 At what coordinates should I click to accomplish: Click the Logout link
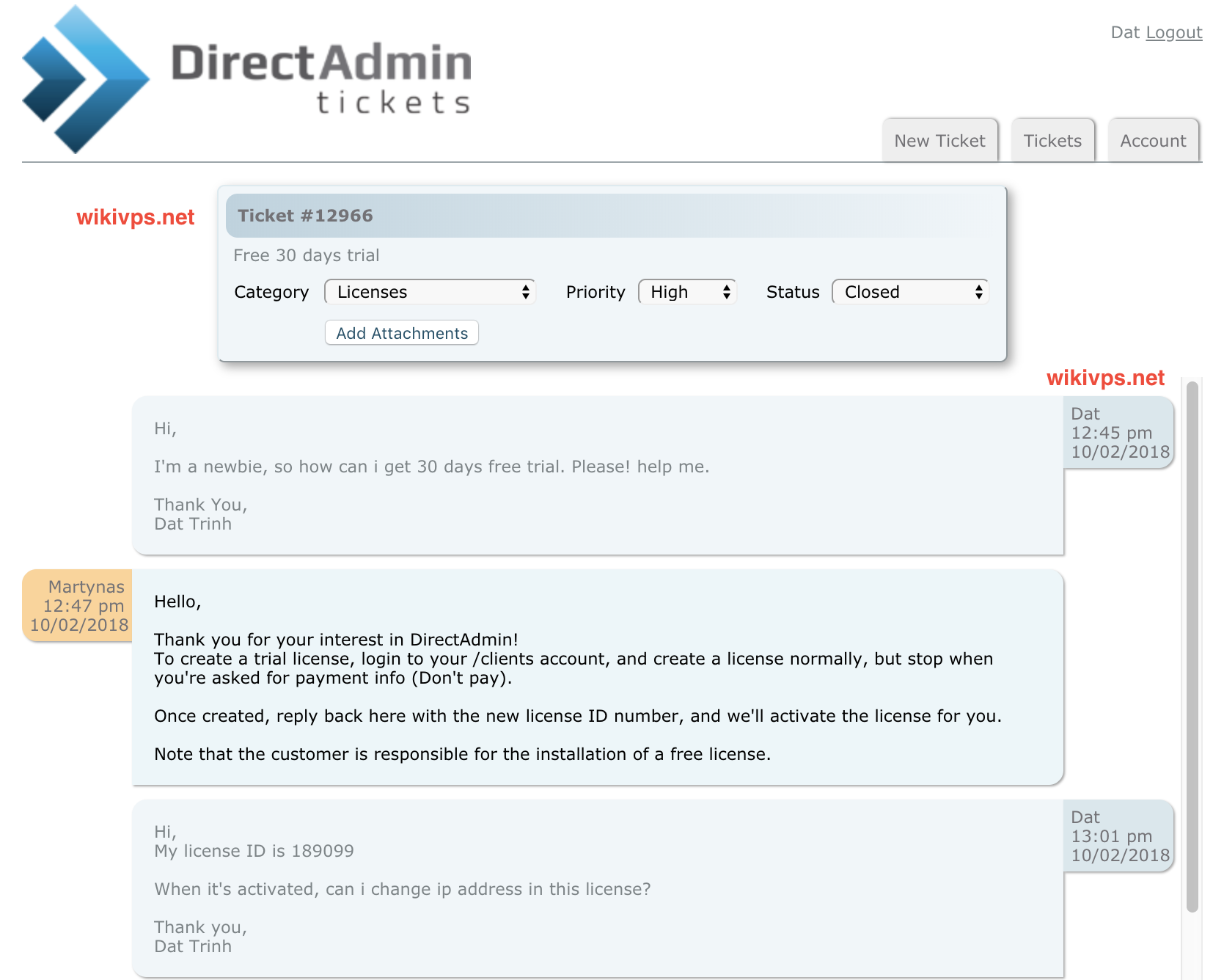1174,32
